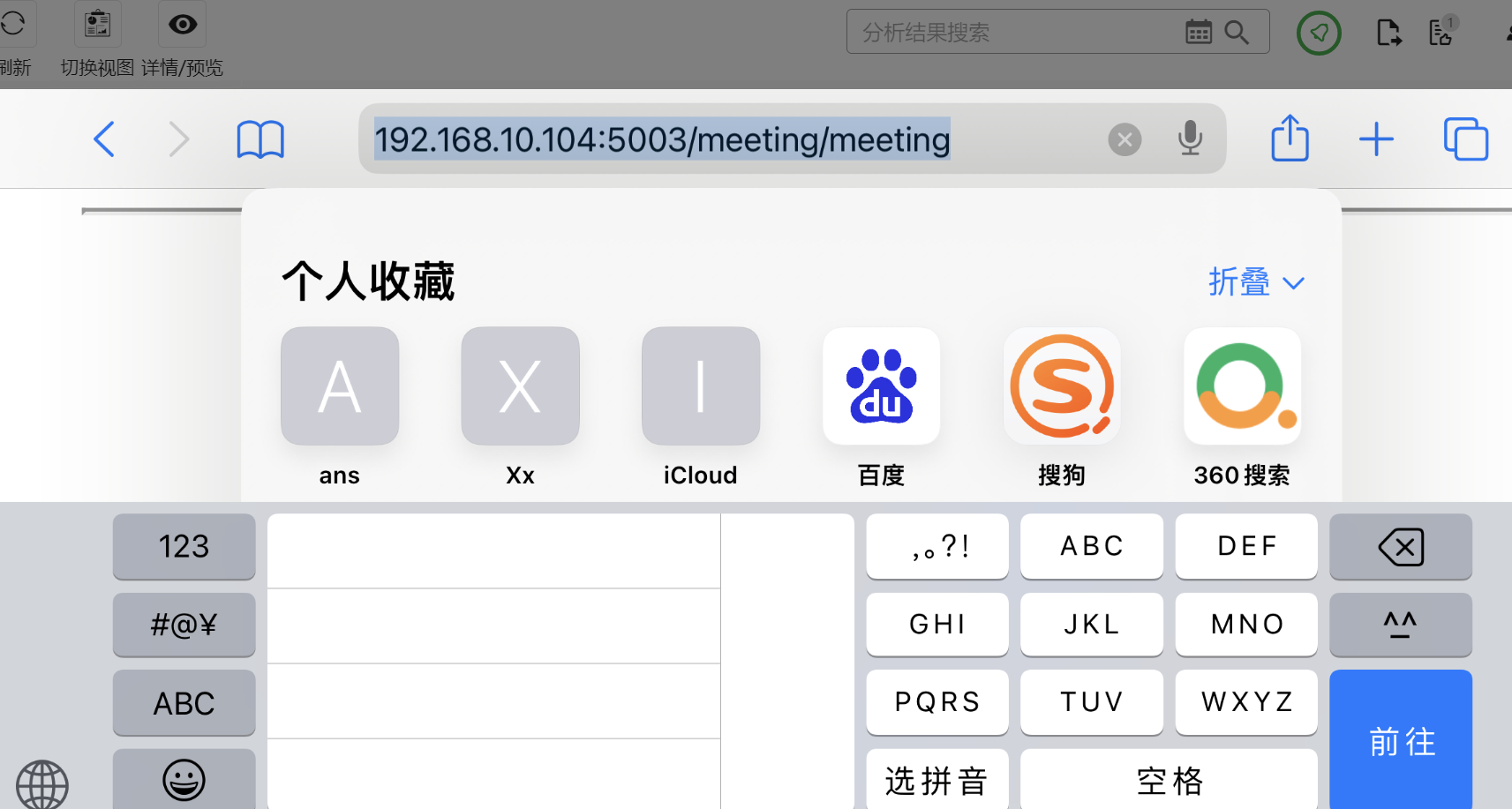Switch input language via globe icon
This screenshot has height=809, width=1512.
[x=41, y=784]
